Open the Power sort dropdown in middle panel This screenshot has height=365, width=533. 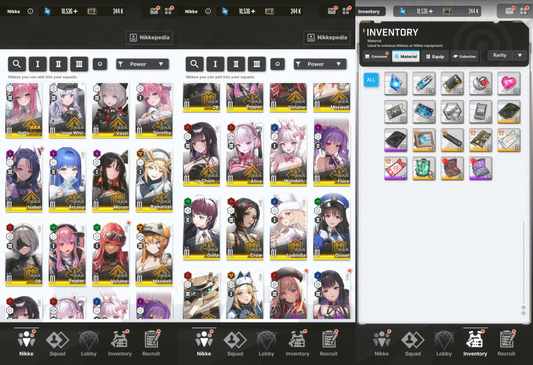320,64
